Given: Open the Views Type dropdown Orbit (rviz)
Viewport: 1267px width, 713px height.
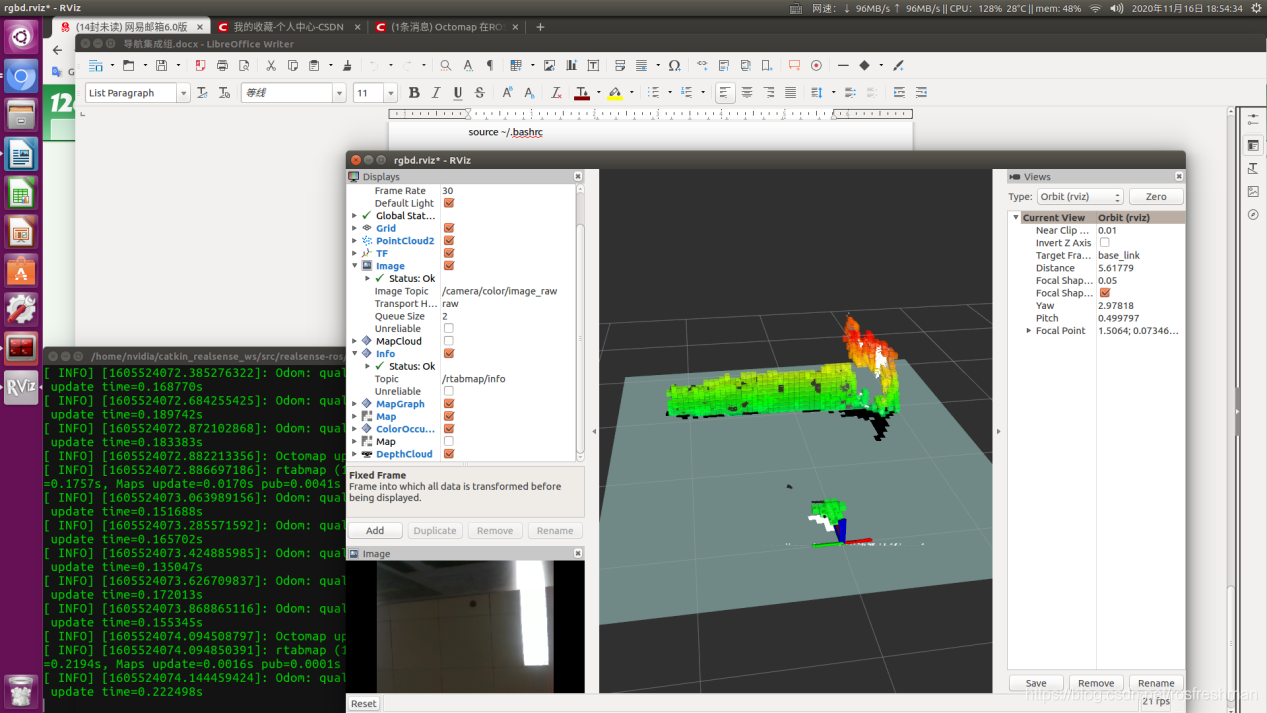Looking at the screenshot, I should 1080,197.
